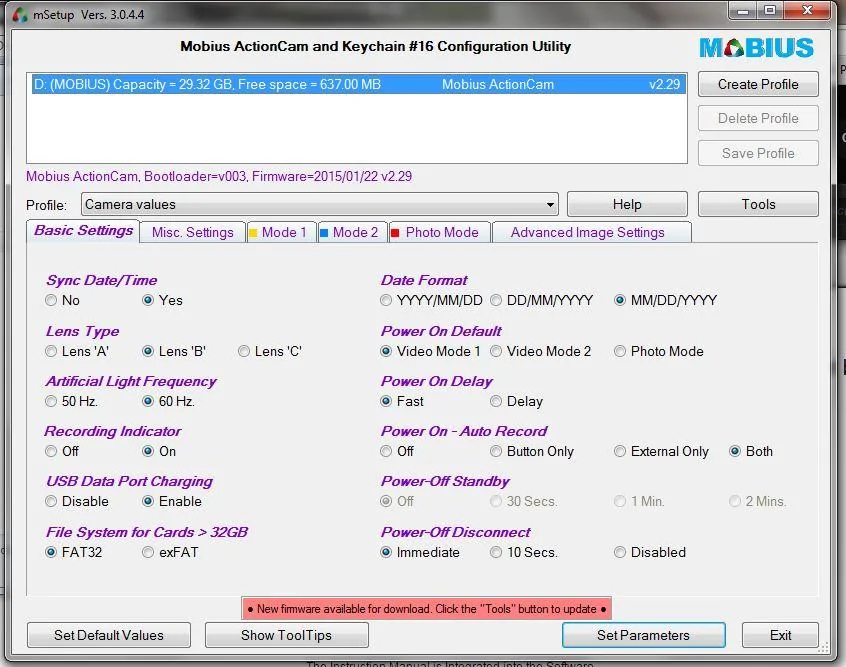The image size is (846, 667).
Task: Click the MOBIUS logo
Action: [x=756, y=47]
